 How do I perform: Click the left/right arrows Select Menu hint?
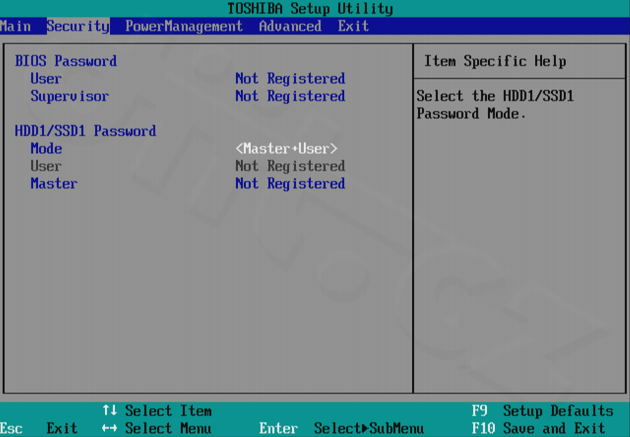[x=157, y=429]
